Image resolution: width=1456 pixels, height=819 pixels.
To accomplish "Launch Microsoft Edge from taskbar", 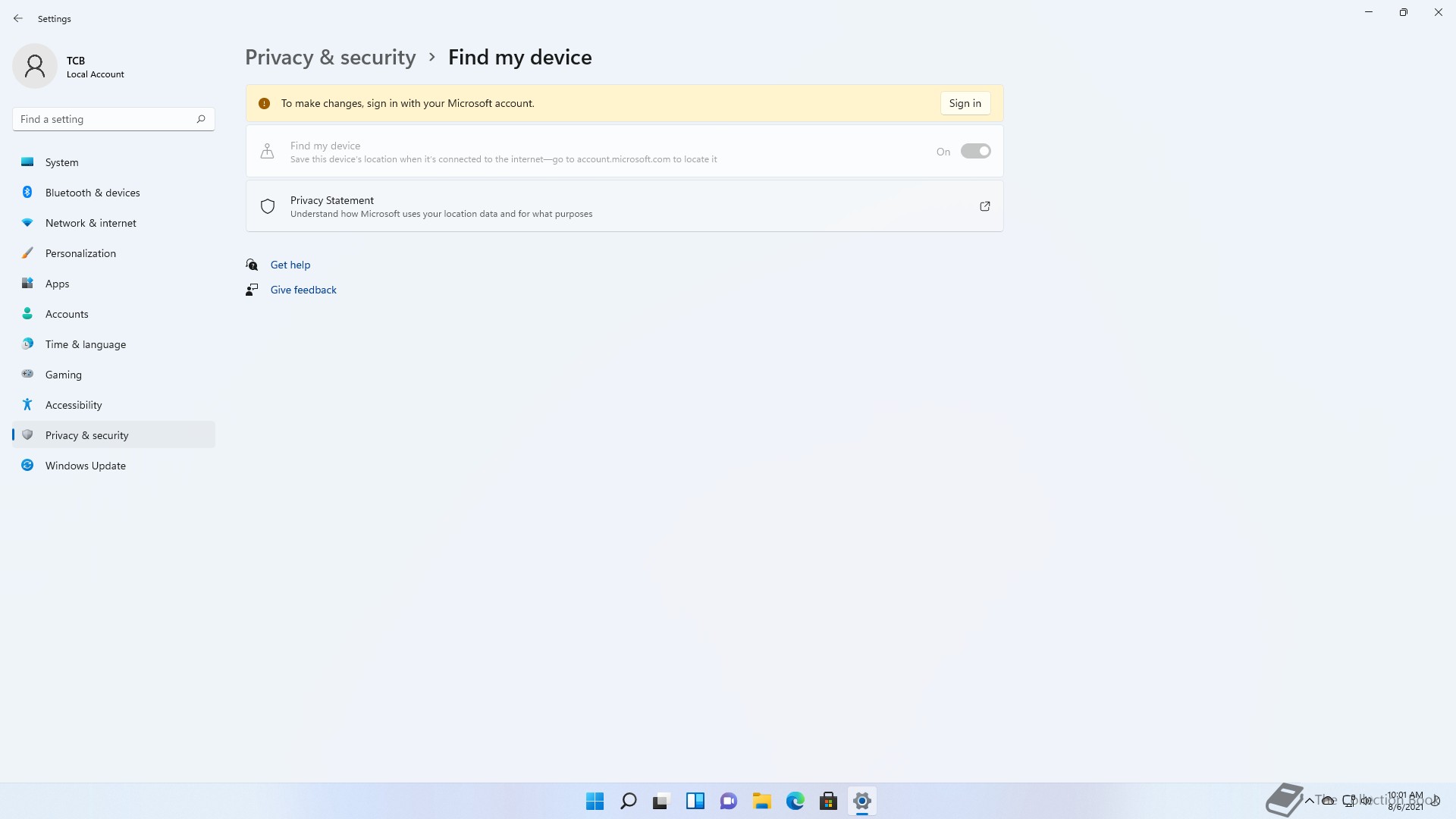I will pyautogui.click(x=795, y=801).
